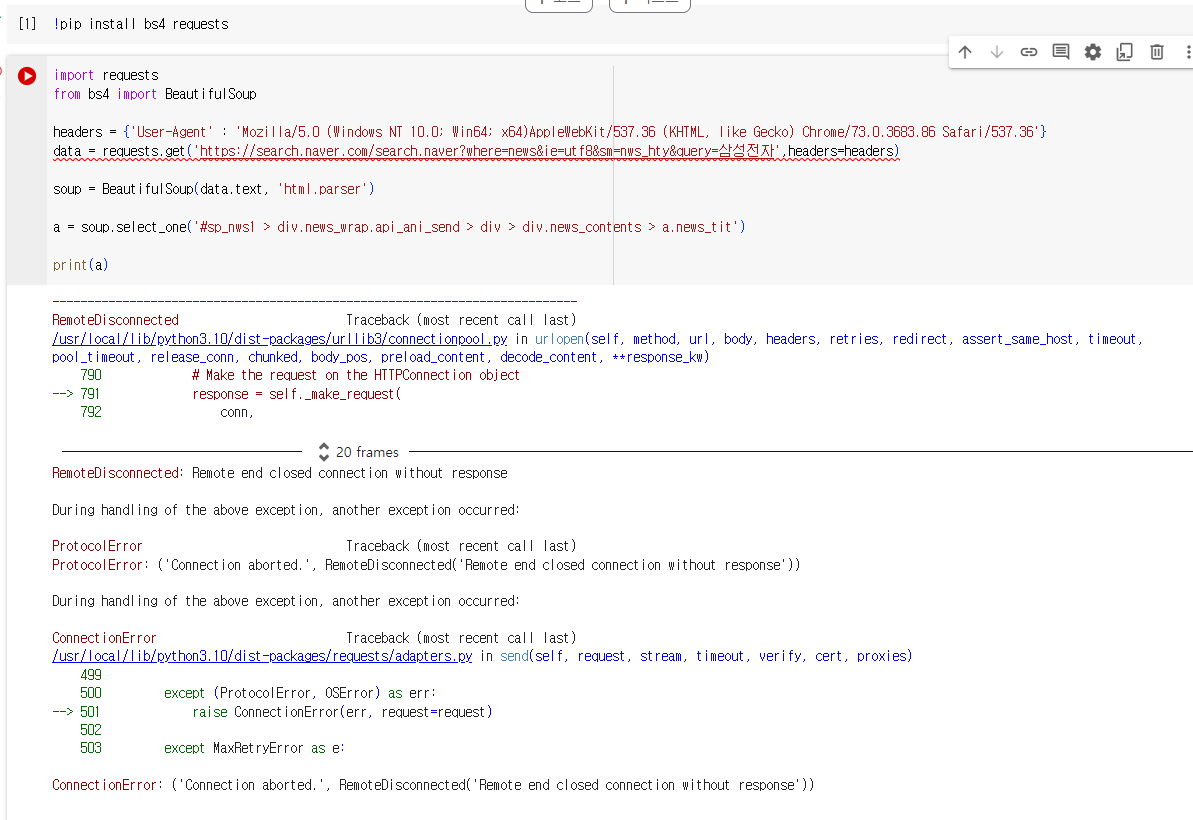Click the BeautifulSoup html.parser line

click(214, 189)
